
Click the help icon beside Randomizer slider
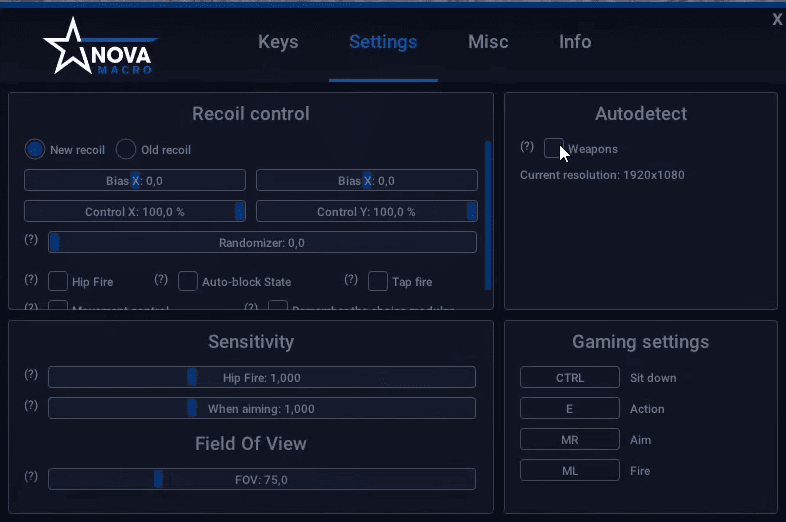coord(31,240)
